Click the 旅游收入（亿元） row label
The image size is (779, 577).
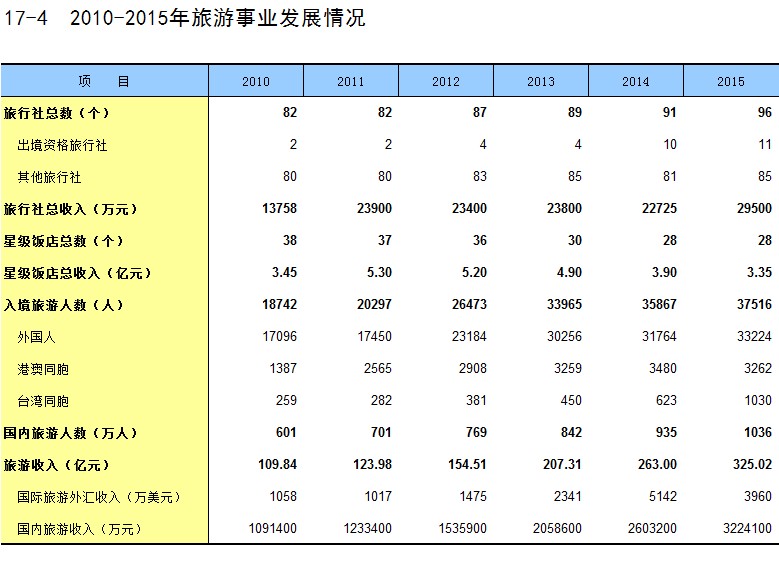pos(57,465)
